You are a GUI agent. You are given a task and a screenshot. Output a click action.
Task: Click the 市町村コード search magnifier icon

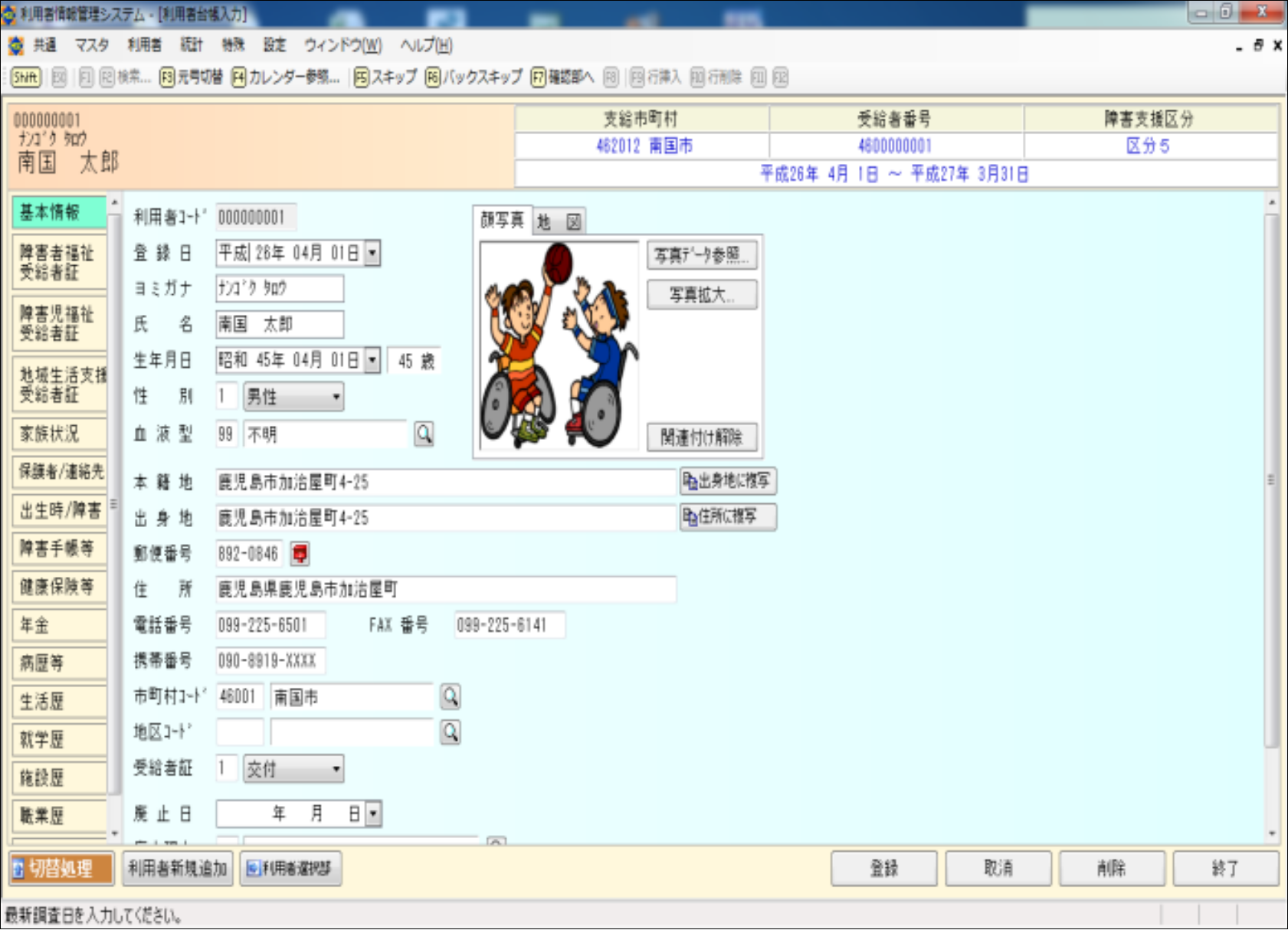point(451,696)
